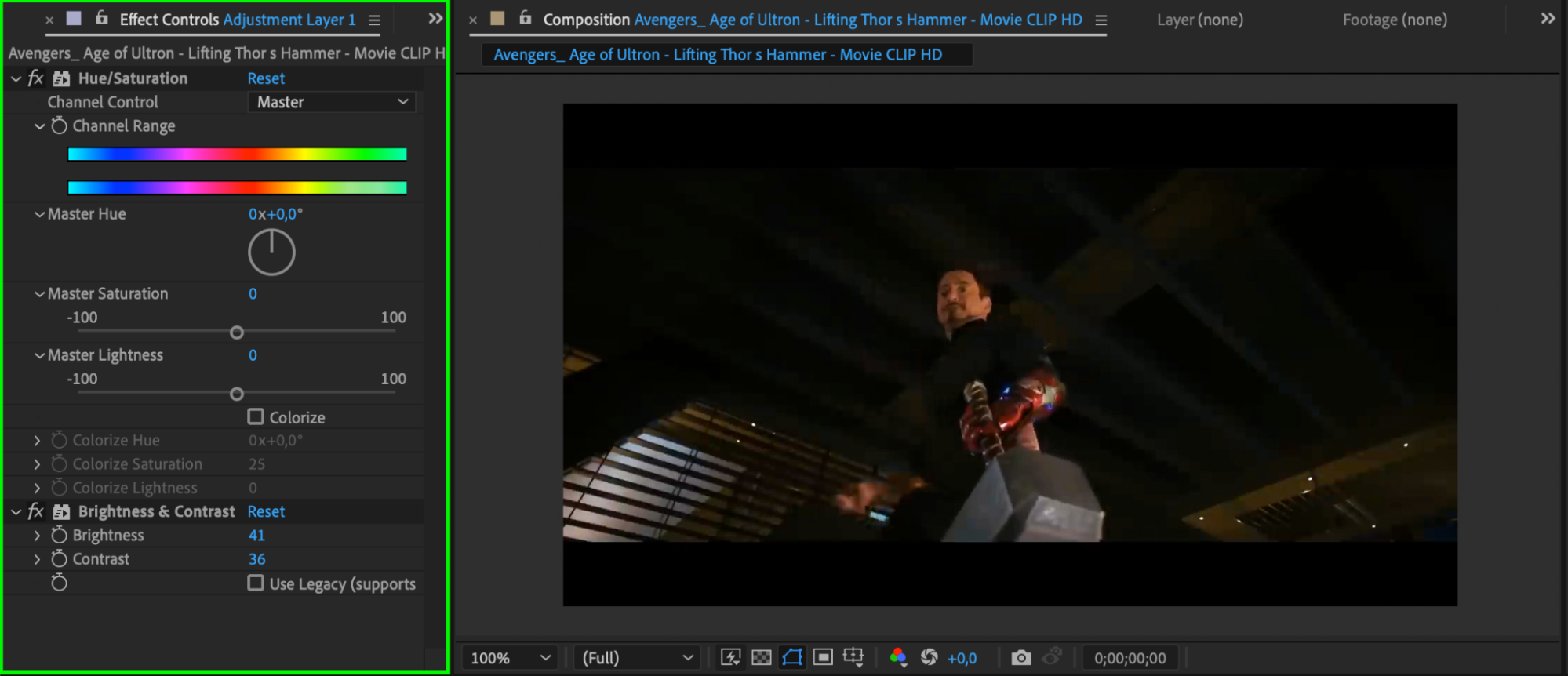
Task: Open Composition panel menu
Action: tap(1101, 20)
